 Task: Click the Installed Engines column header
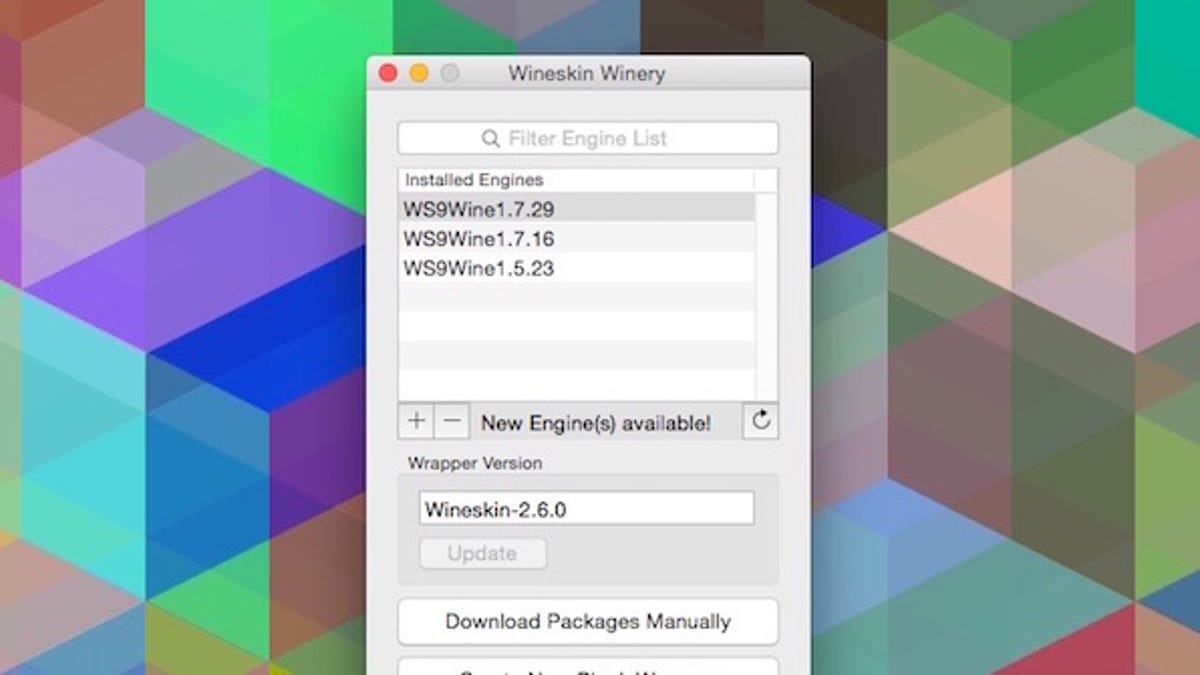pyautogui.click(x=576, y=181)
